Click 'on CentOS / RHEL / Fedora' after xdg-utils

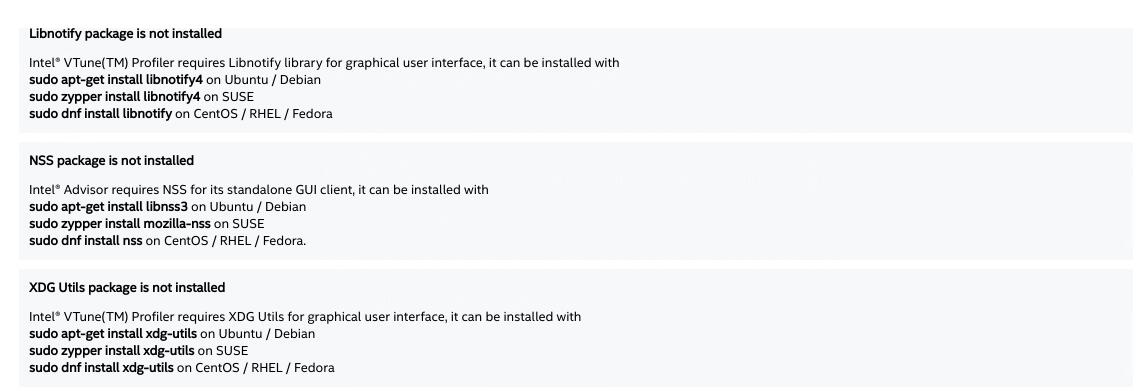coord(256,368)
